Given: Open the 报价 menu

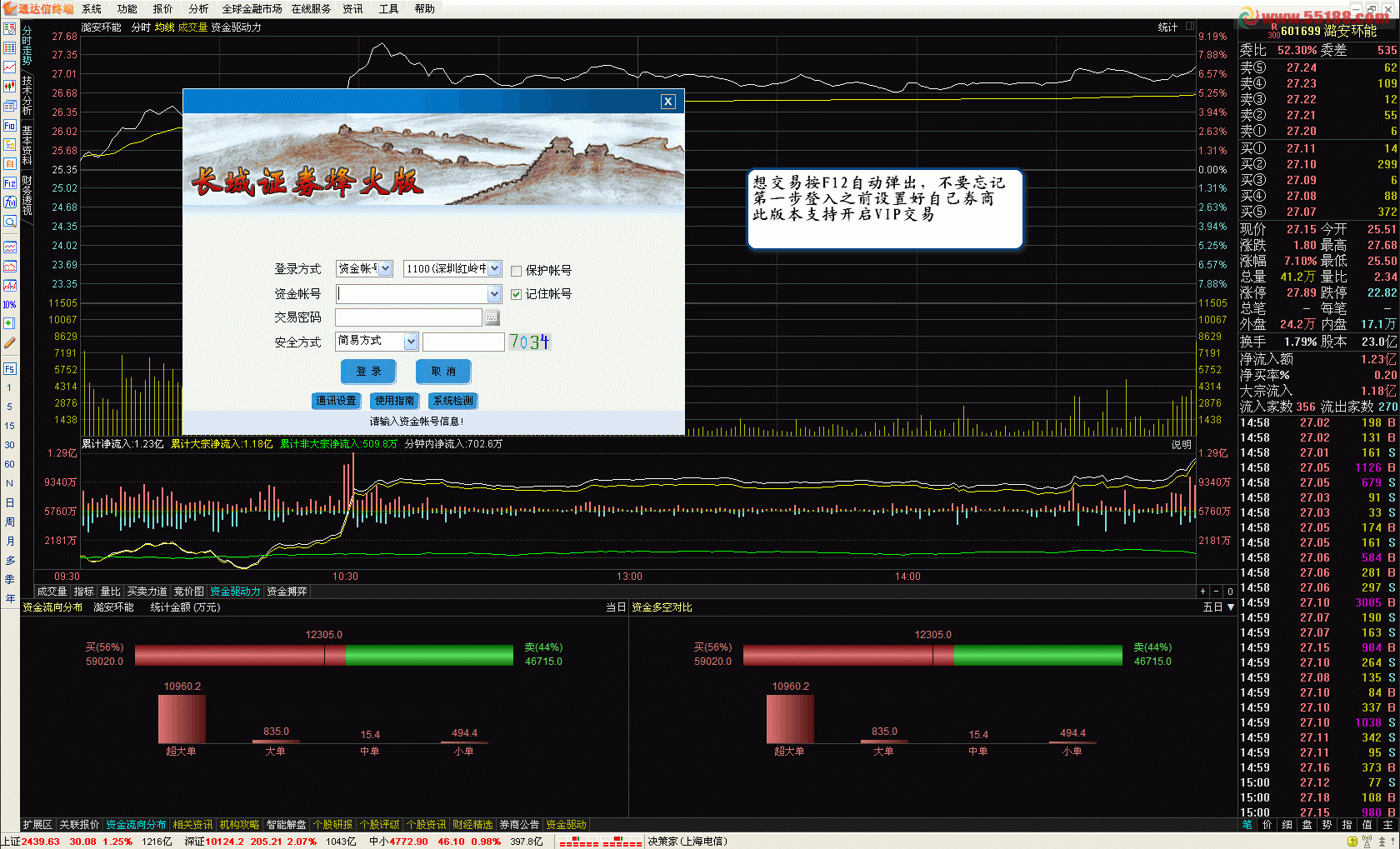Looking at the screenshot, I should 163,9.
